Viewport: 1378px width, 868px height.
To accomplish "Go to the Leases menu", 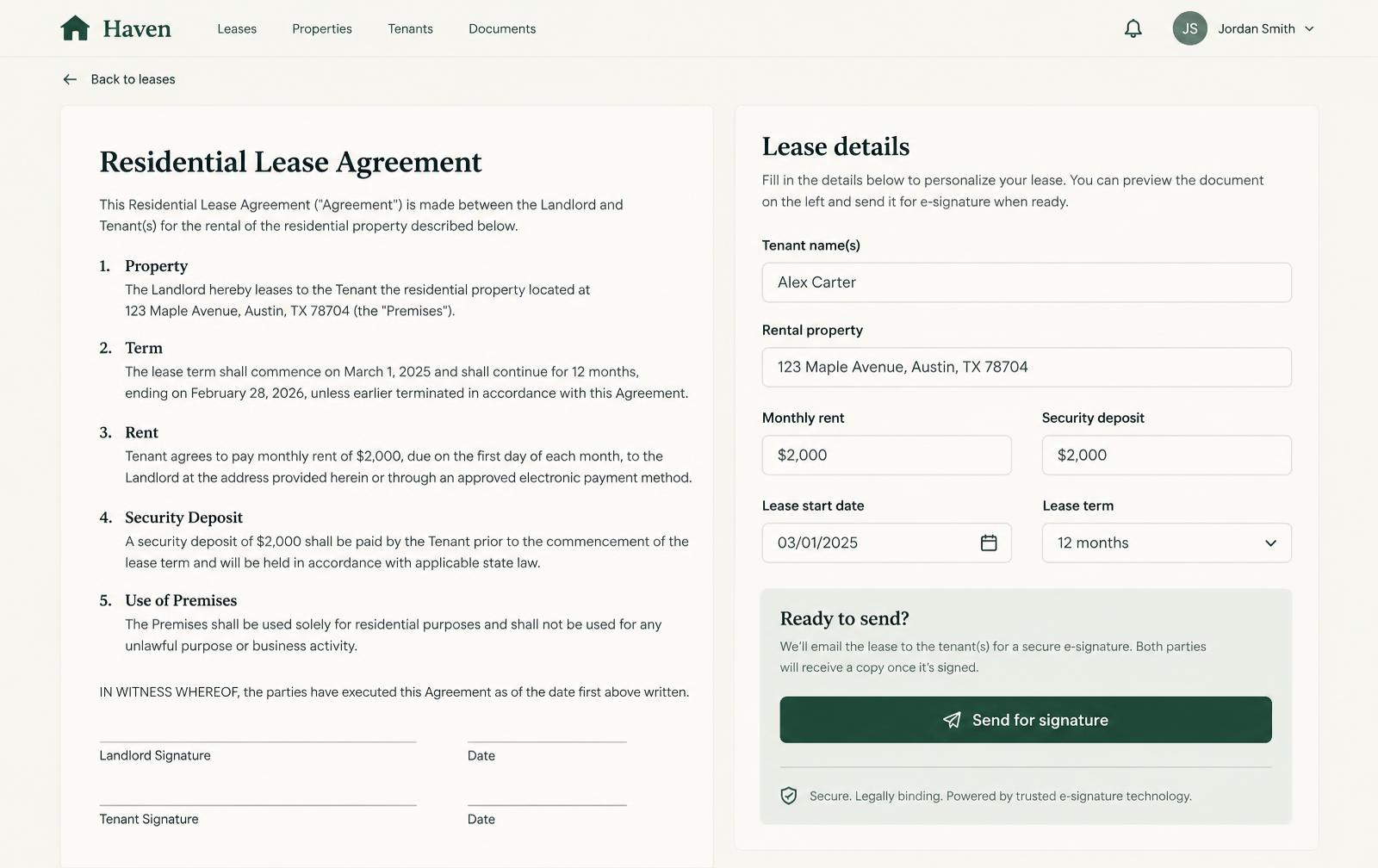I will (x=237, y=28).
